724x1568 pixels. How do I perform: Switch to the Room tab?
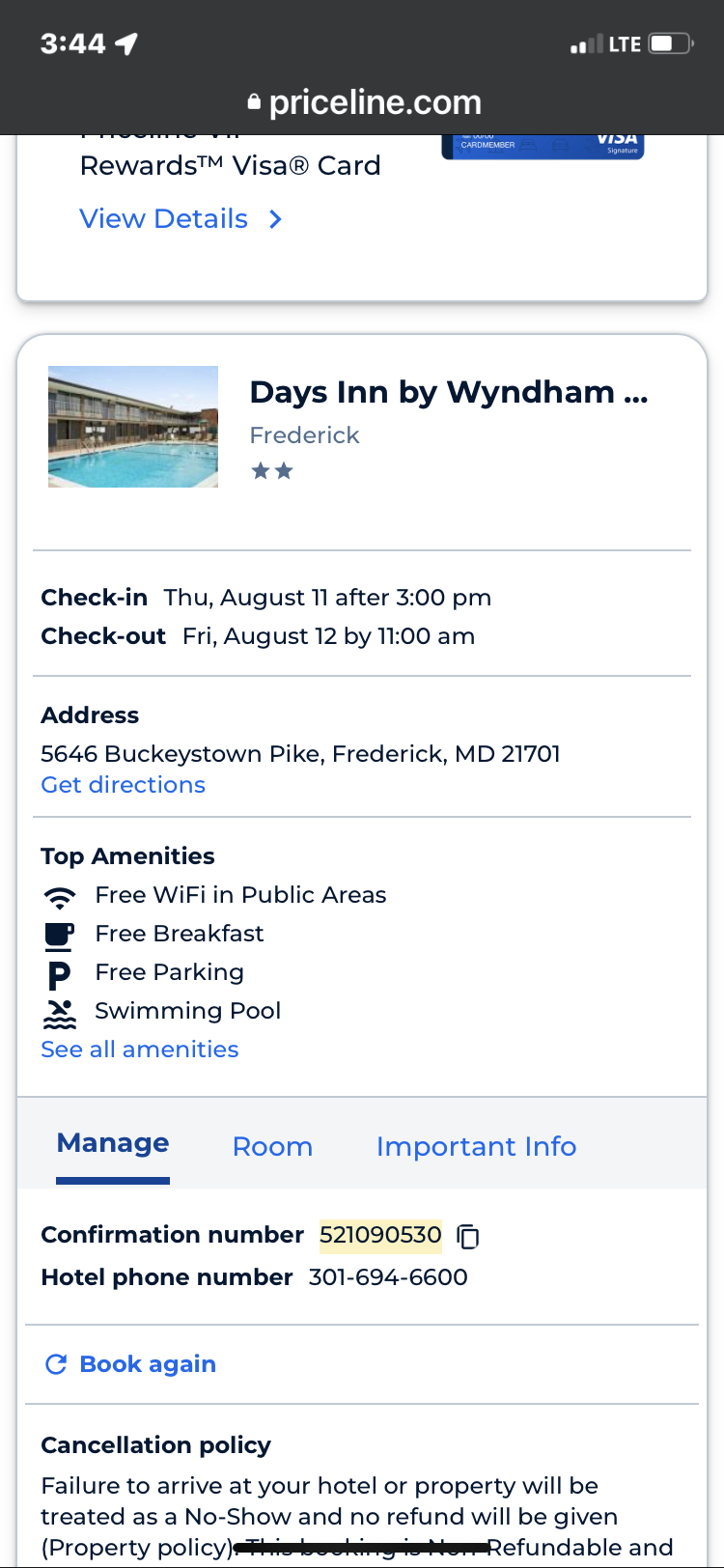tap(272, 1147)
